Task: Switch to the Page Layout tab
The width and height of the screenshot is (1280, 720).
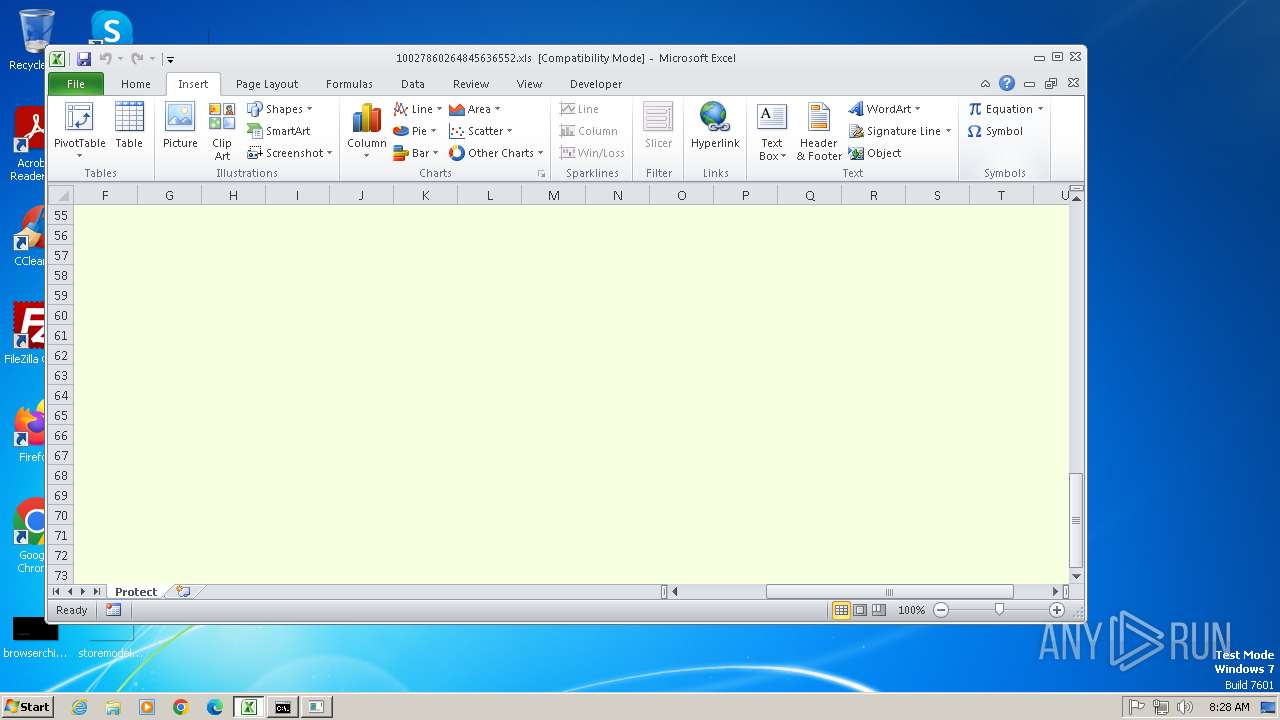Action: pos(267,84)
